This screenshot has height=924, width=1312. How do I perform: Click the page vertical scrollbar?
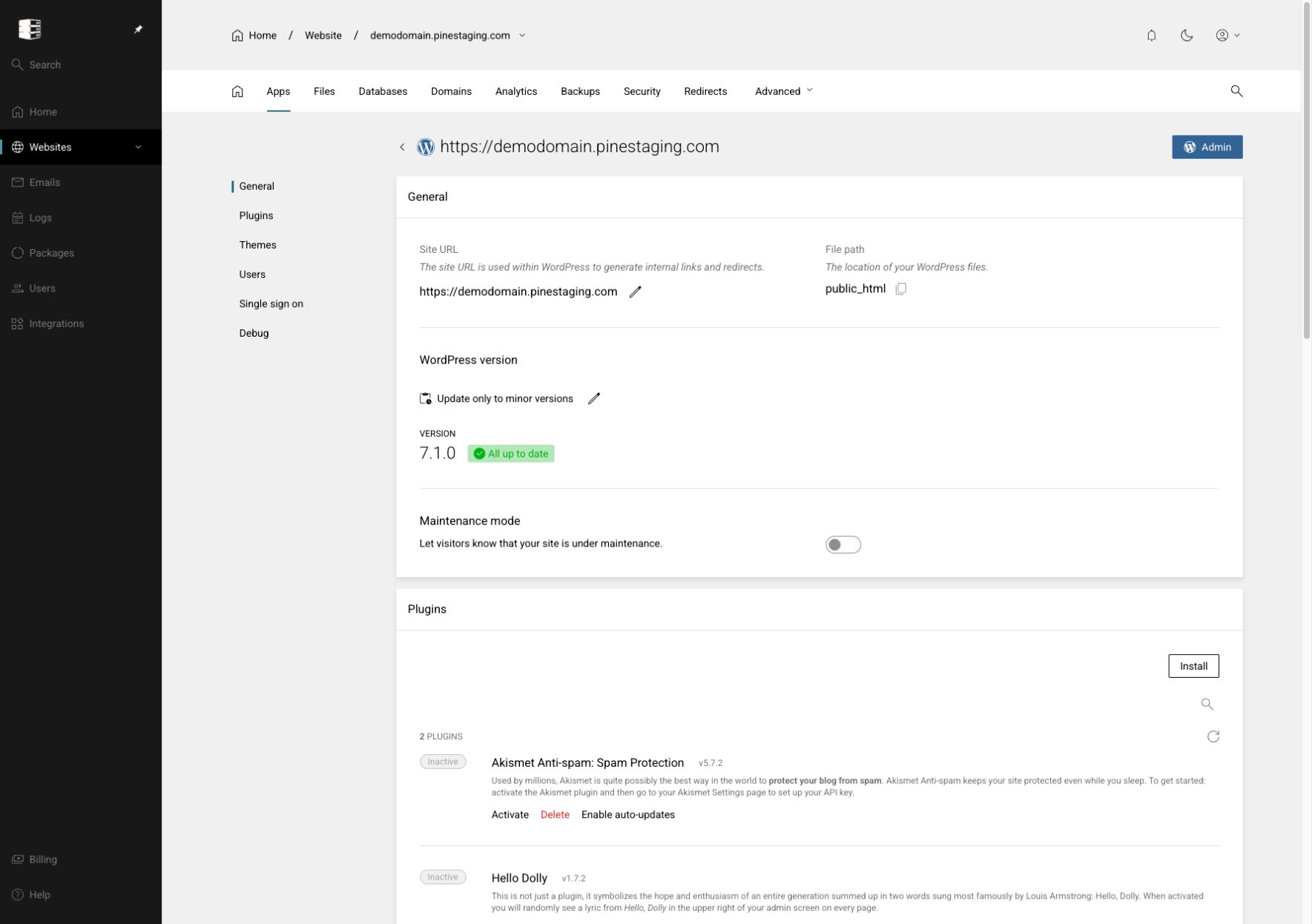pos(1306,171)
